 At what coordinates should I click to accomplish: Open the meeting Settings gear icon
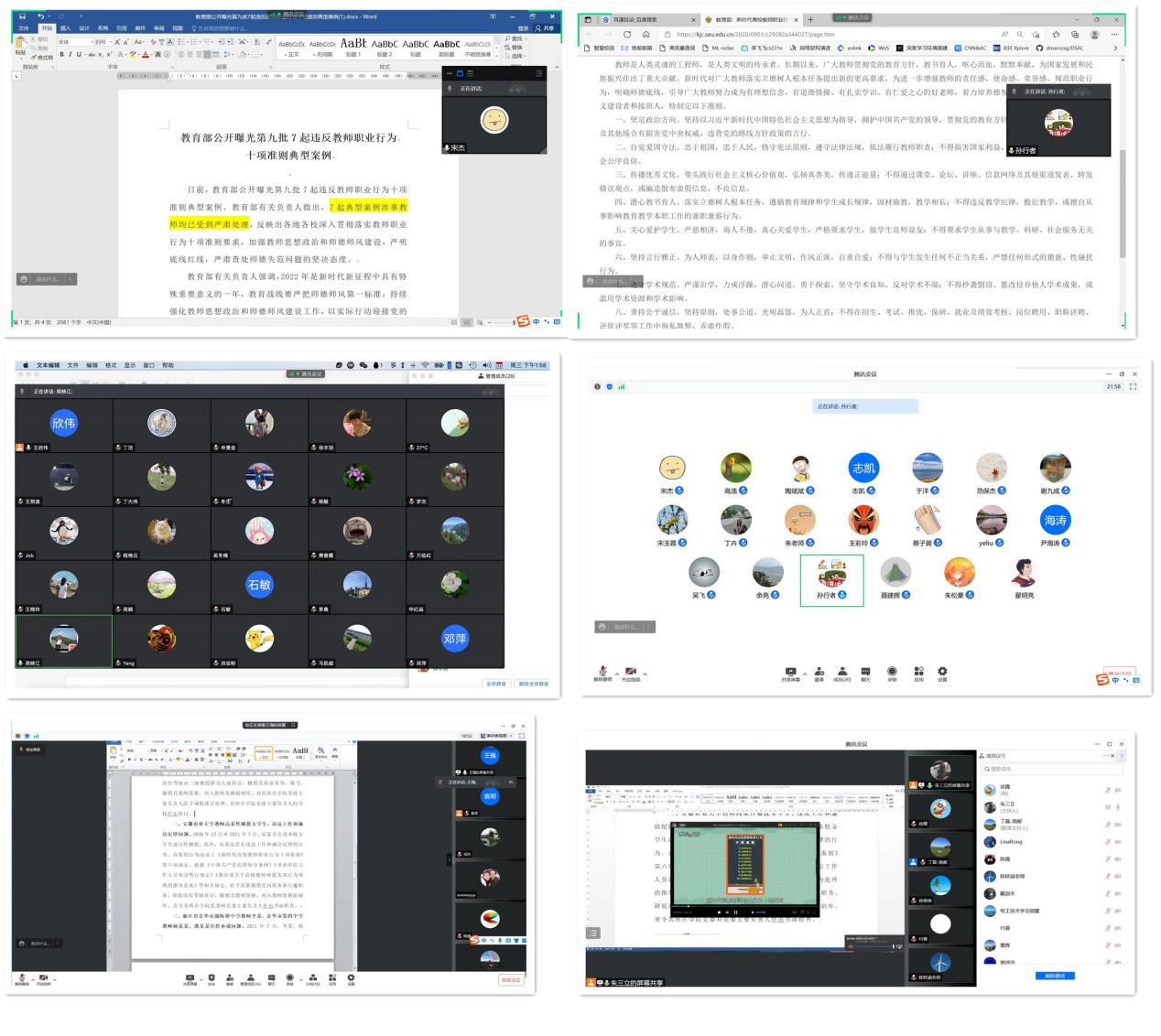tap(942, 673)
